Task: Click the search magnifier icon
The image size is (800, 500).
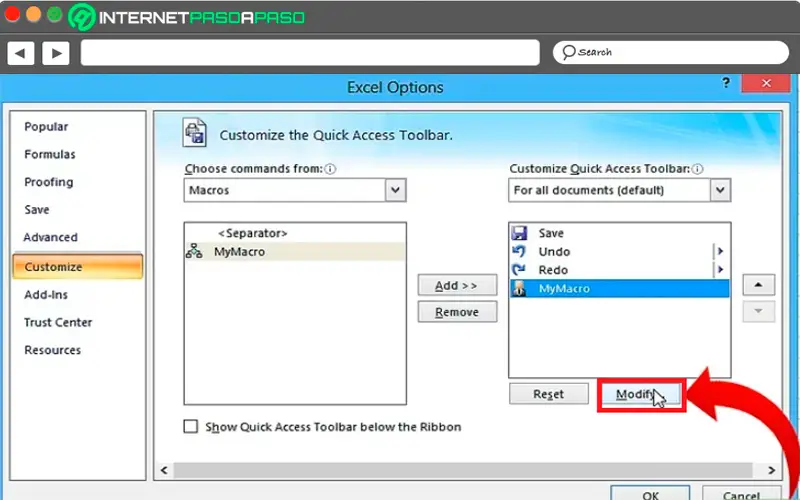Action: pyautogui.click(x=568, y=52)
